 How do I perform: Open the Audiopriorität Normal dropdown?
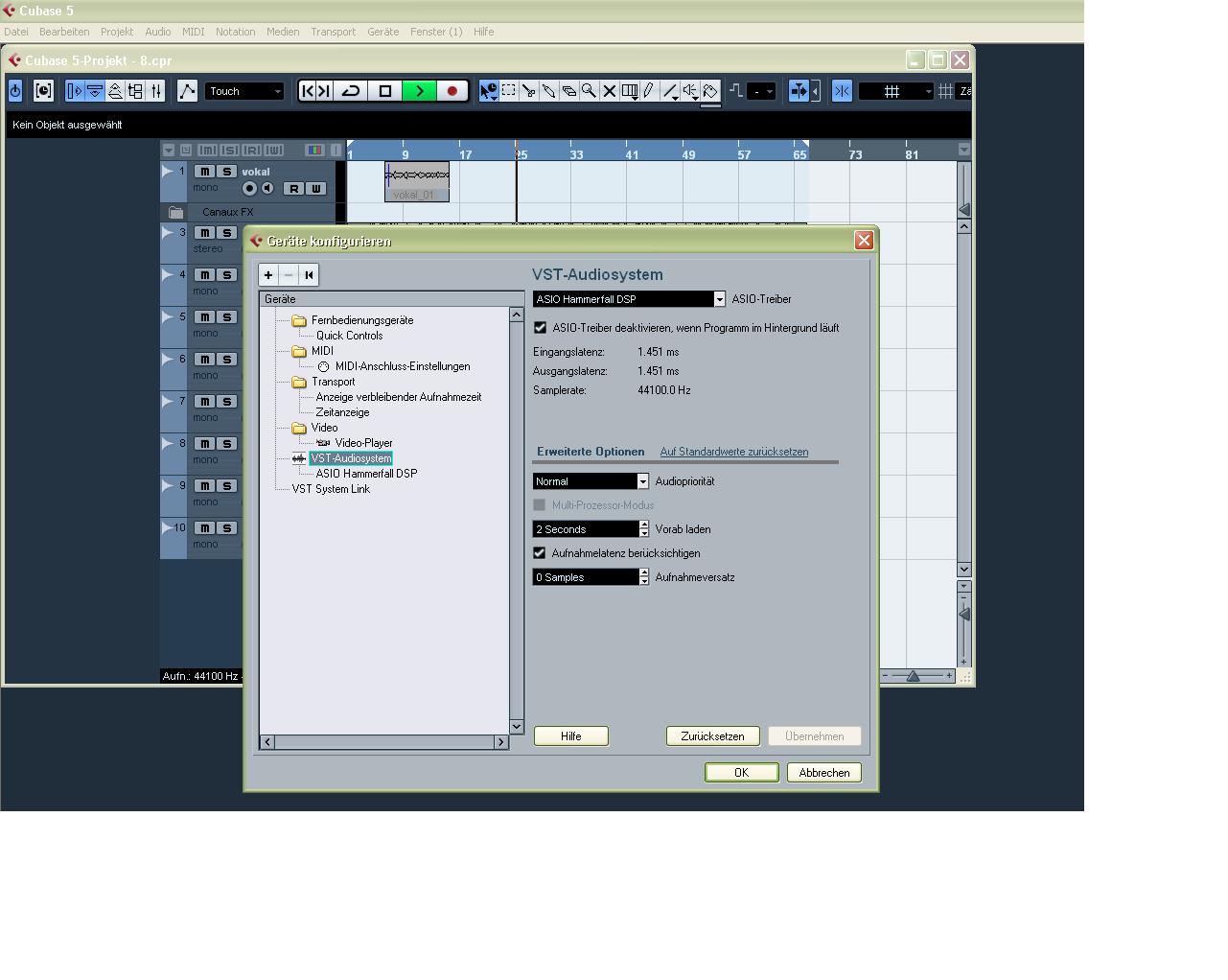tap(591, 481)
